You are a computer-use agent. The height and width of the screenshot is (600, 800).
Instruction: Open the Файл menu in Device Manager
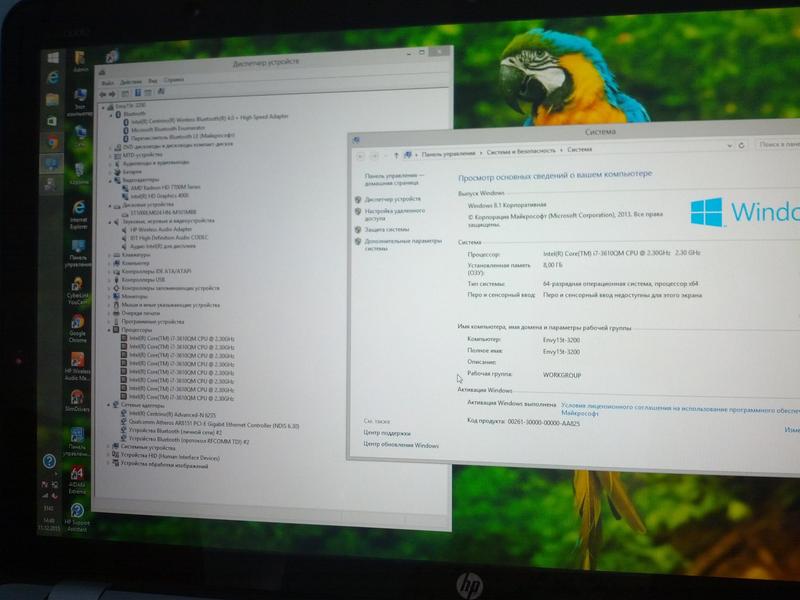tap(105, 79)
